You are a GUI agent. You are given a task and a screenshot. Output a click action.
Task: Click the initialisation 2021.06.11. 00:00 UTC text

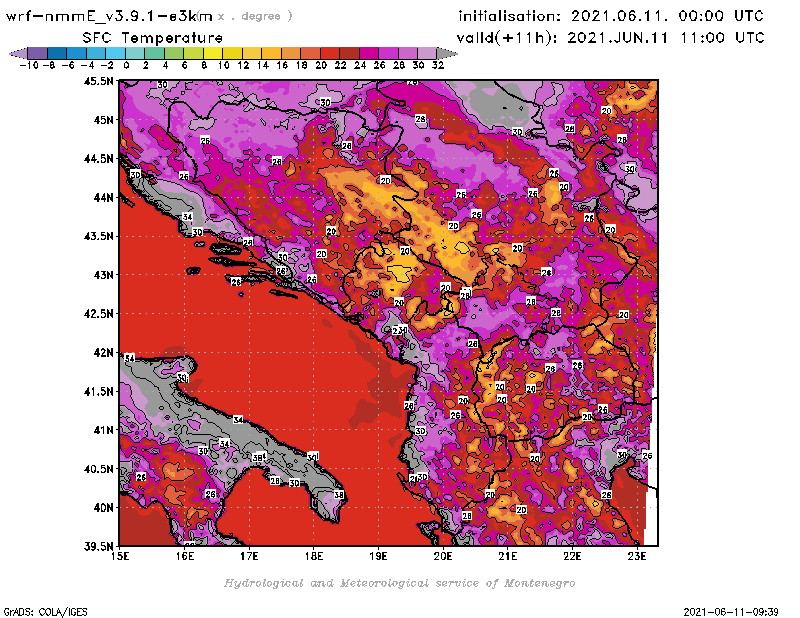[x=611, y=16]
